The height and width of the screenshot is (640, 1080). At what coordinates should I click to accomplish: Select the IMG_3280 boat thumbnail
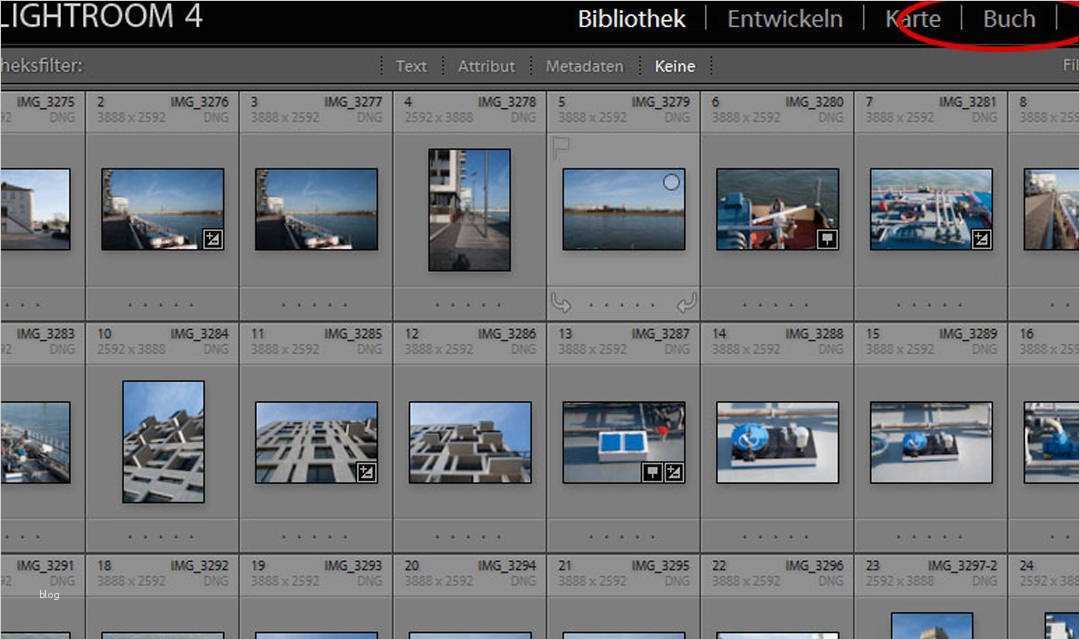pyautogui.click(x=777, y=209)
